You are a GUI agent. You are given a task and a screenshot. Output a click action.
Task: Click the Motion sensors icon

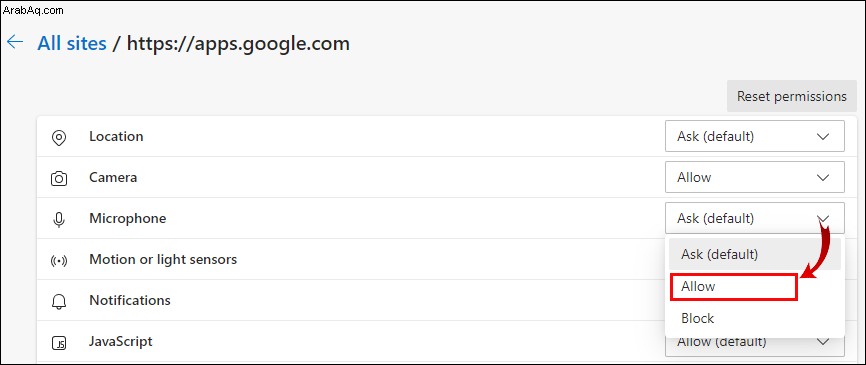coord(59,260)
